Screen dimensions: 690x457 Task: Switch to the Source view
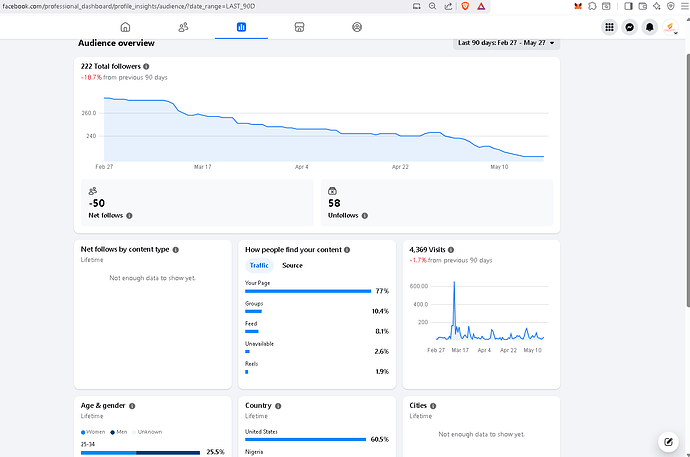[292, 265]
